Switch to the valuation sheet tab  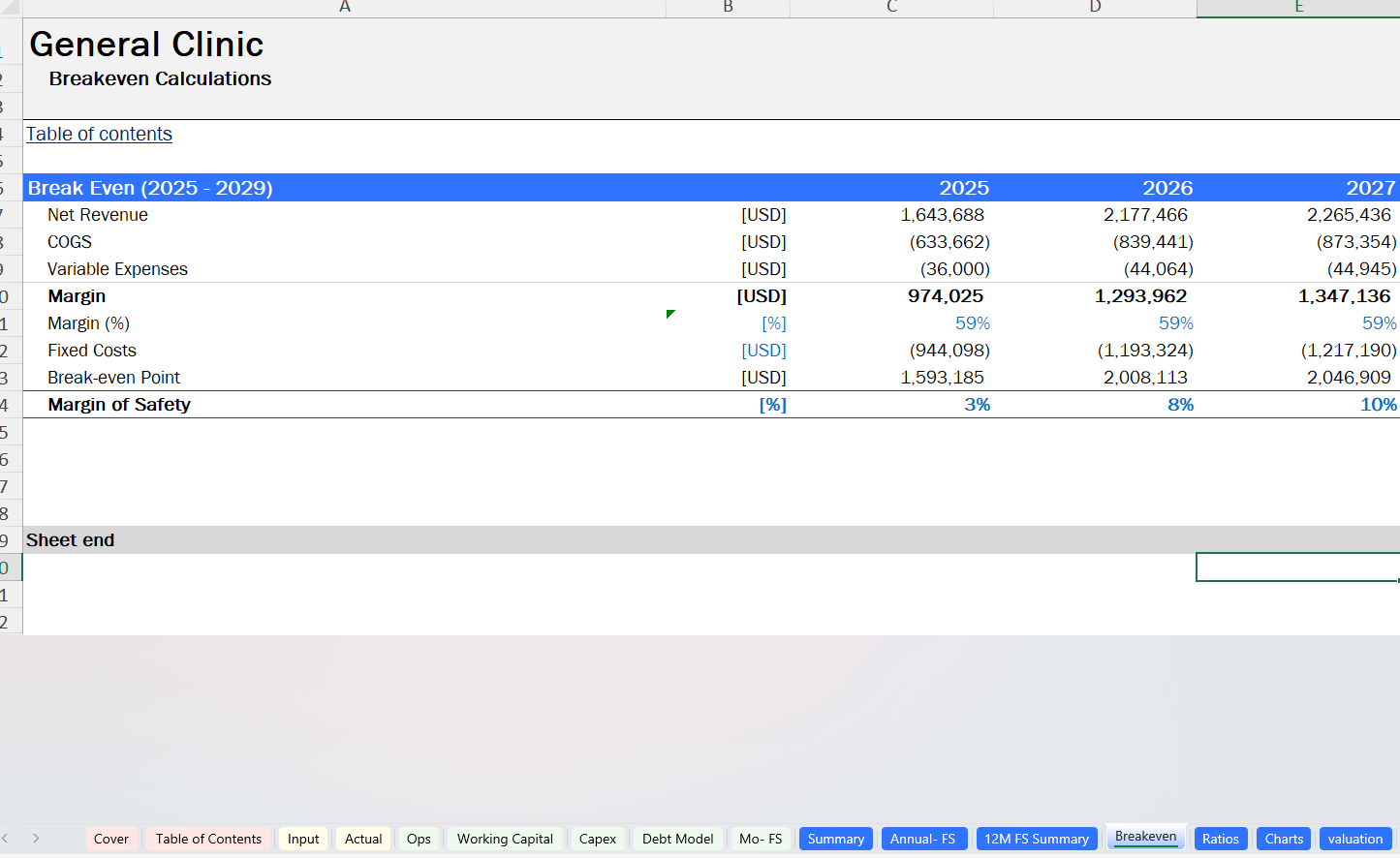(x=1354, y=839)
